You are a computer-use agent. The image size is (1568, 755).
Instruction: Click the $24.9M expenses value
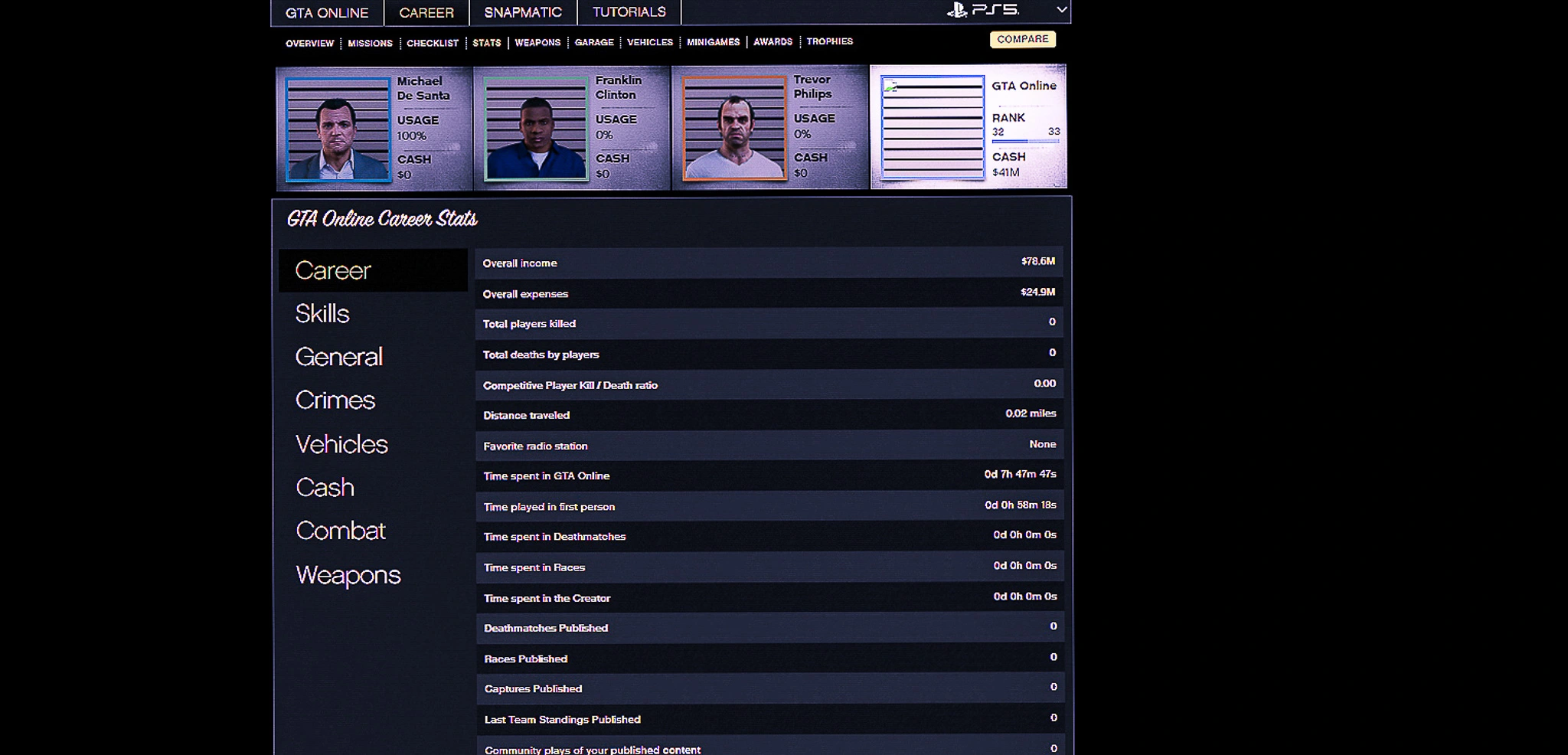[x=1038, y=292]
